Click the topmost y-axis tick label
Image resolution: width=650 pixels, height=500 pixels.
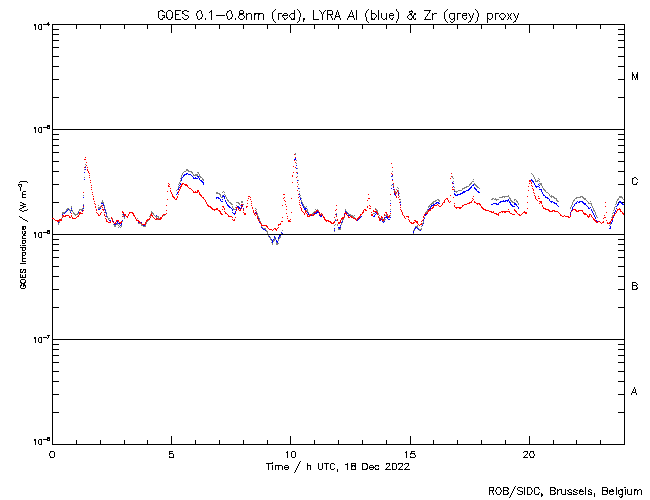pyautogui.click(x=40, y=25)
